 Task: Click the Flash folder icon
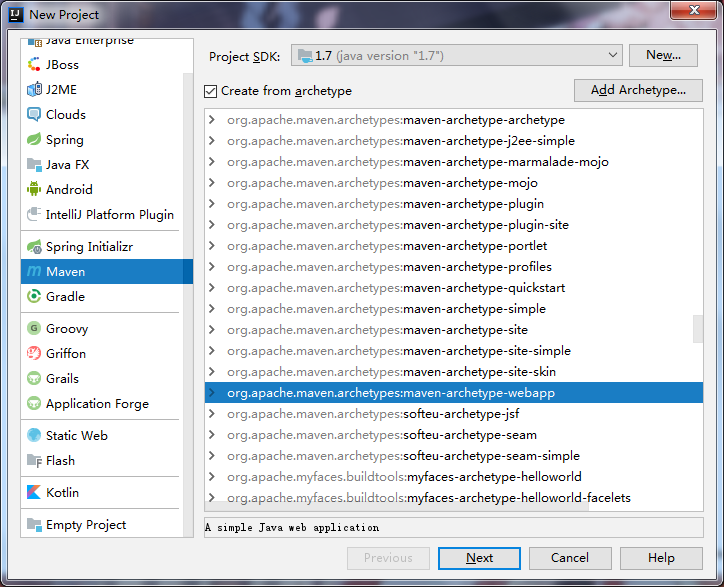[x=34, y=460]
